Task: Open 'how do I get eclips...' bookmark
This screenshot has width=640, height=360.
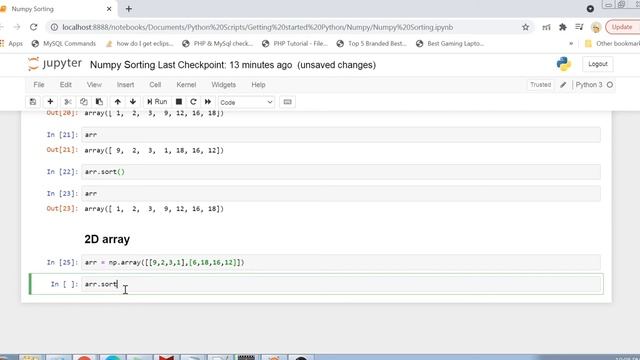Action: tap(139, 43)
